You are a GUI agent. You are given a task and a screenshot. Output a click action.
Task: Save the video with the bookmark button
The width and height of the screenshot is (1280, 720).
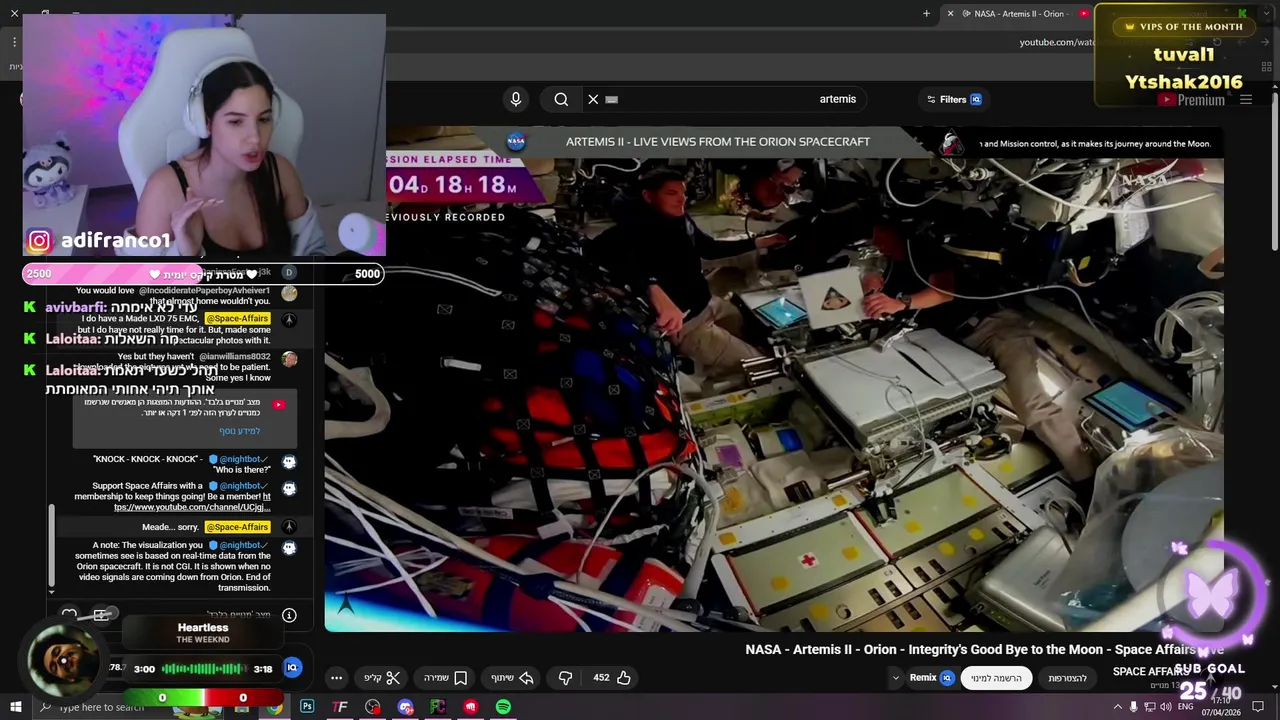[x=446, y=677]
